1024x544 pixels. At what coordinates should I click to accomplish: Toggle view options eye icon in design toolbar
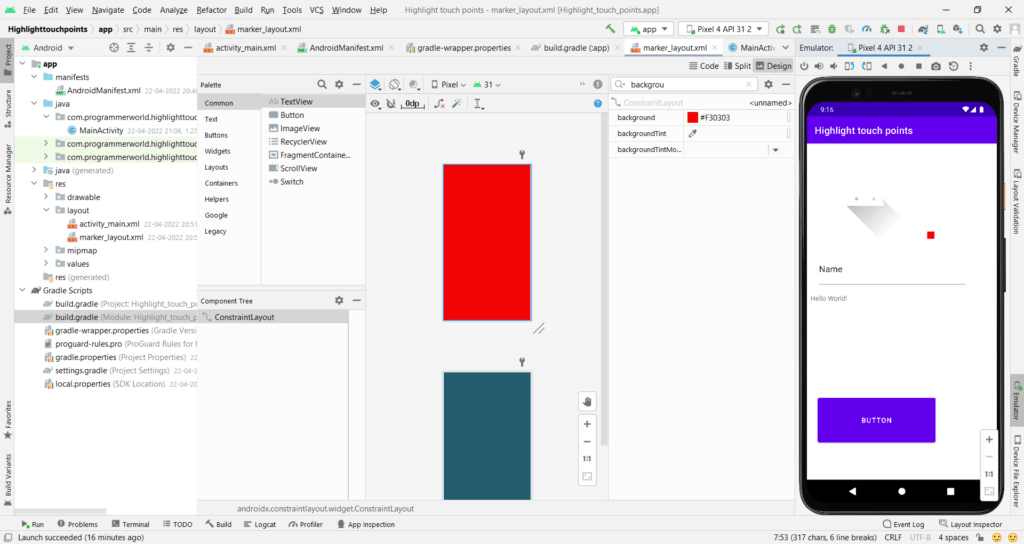click(375, 103)
